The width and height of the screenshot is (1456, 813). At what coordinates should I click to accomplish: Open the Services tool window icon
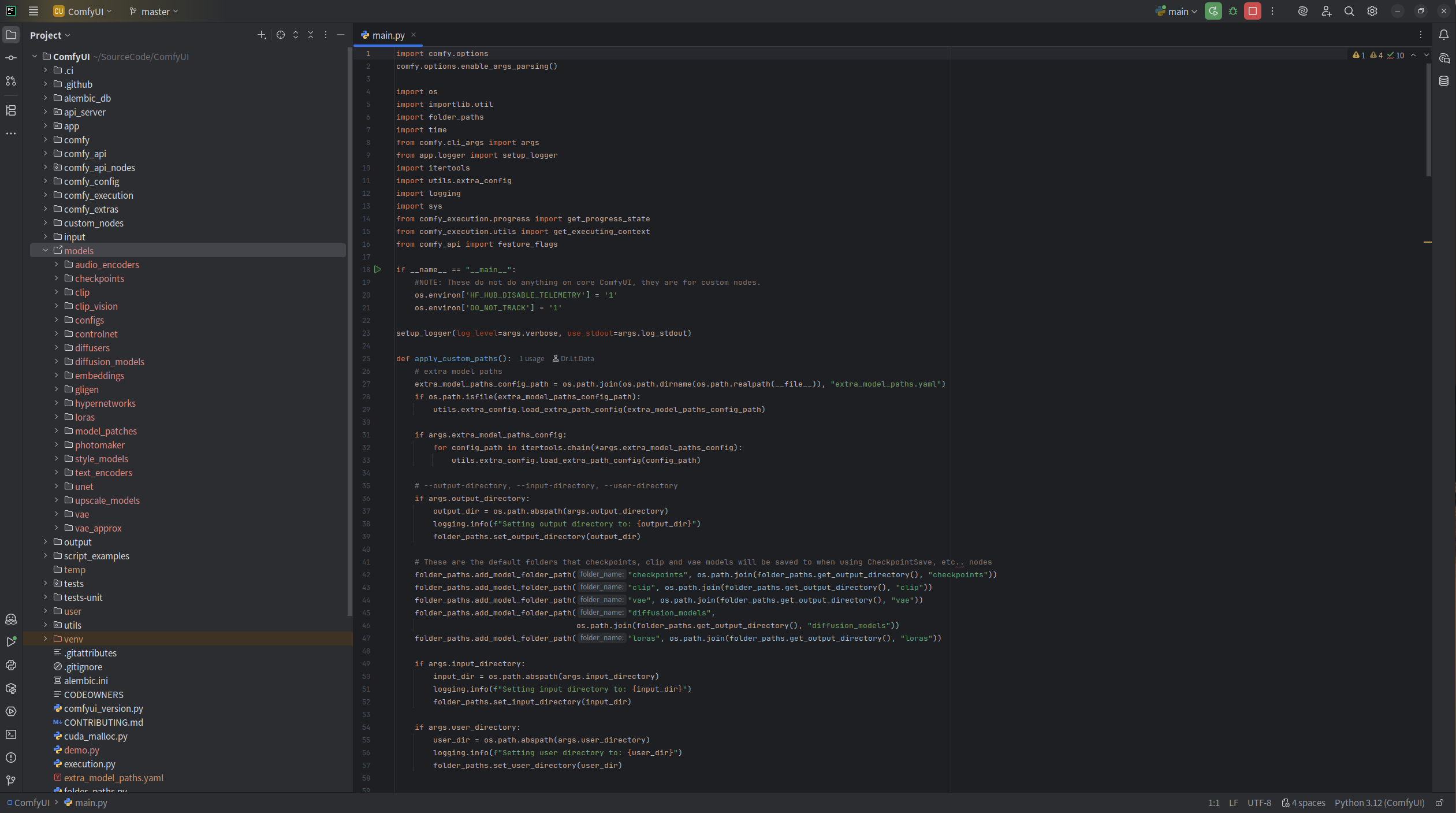coord(11,711)
